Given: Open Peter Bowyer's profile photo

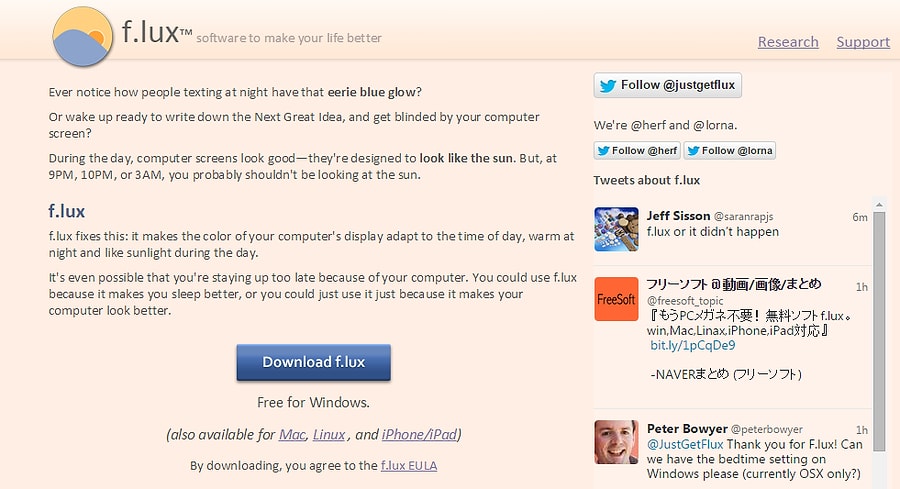Looking at the screenshot, I should tap(616, 442).
